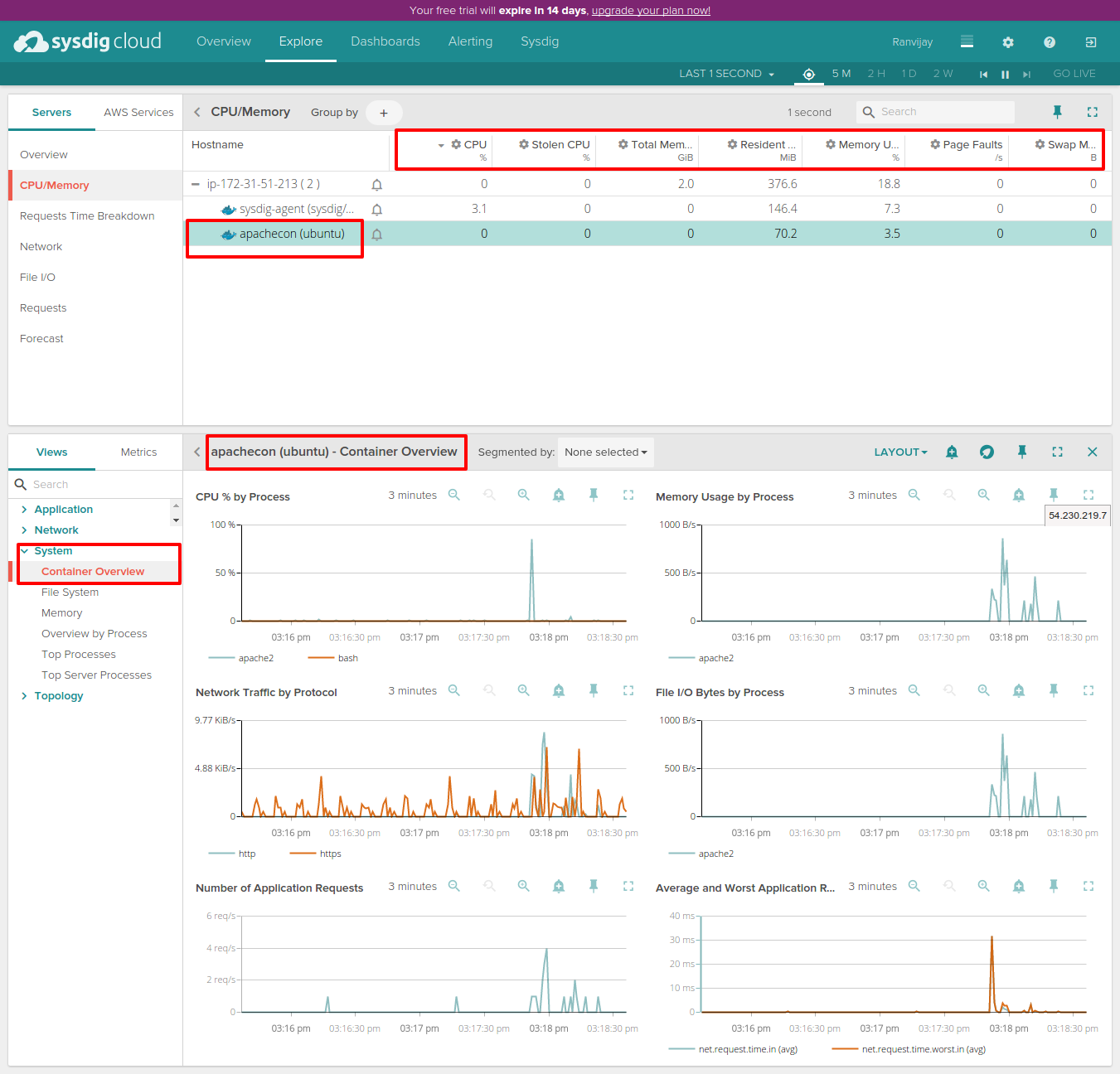1120x1074 pixels.
Task: Open the help question mark icon
Action: pyautogui.click(x=1050, y=42)
